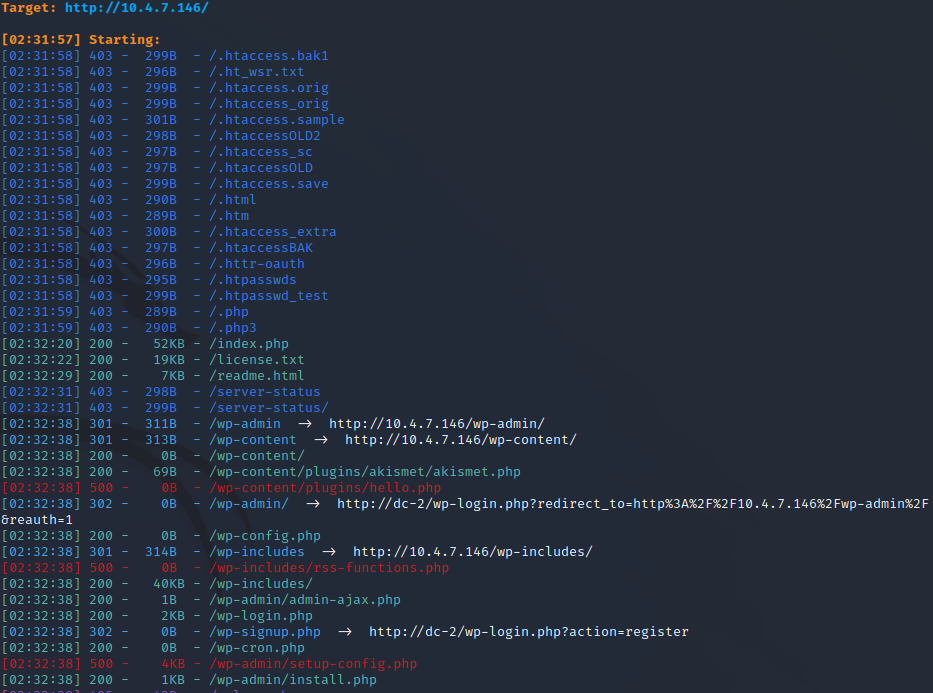Viewport: 933px width, 693px height.
Task: Open the http://10.4.7.146/wp-content/ redirect URL
Action: tap(461, 440)
